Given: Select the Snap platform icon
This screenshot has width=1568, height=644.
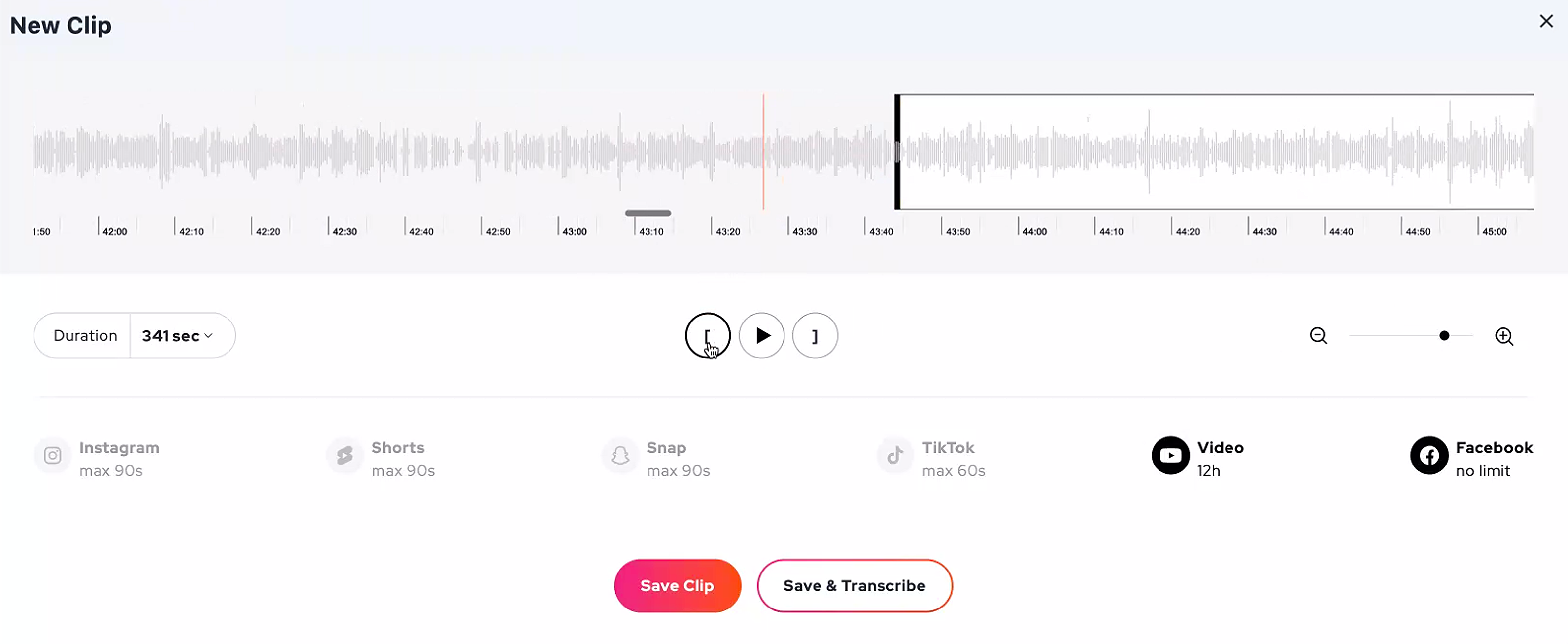Looking at the screenshot, I should click(619, 455).
